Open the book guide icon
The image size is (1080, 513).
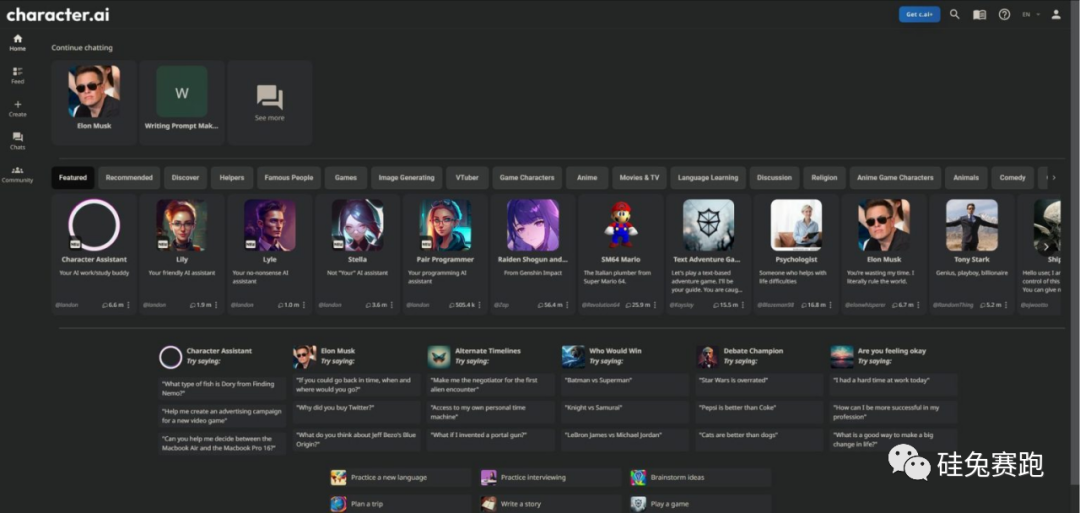click(x=979, y=14)
